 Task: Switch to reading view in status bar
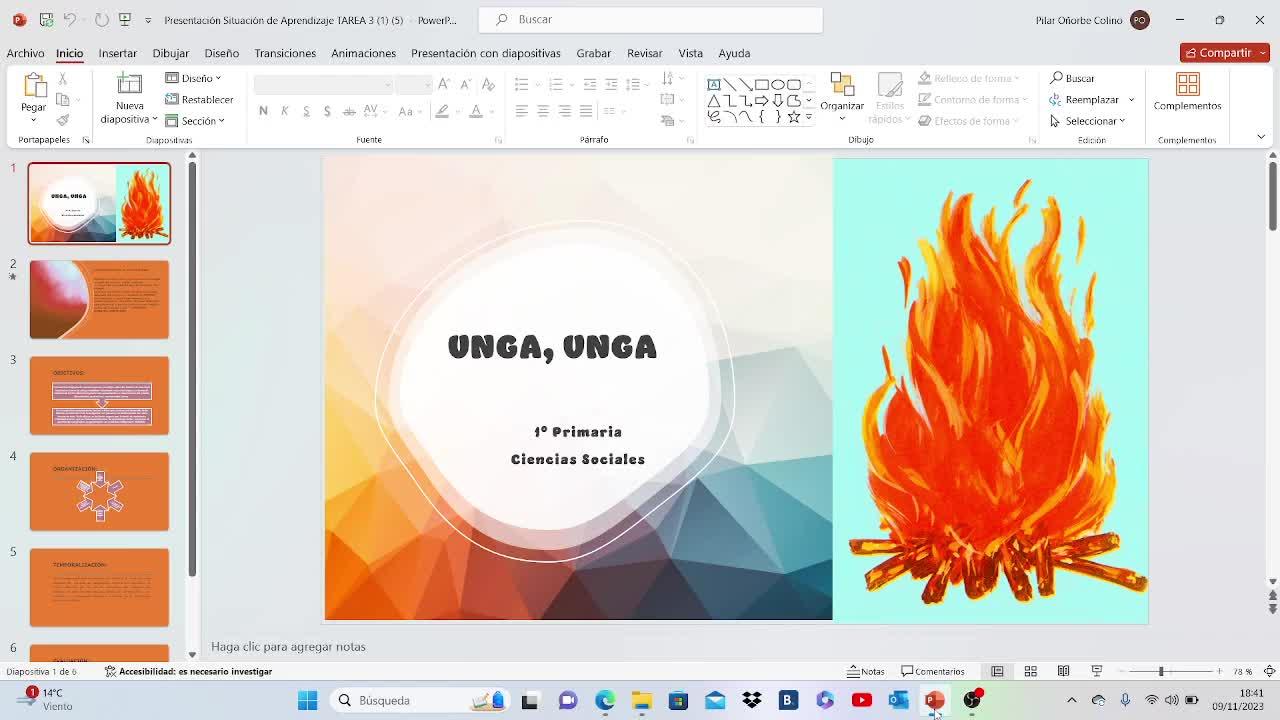[1063, 671]
